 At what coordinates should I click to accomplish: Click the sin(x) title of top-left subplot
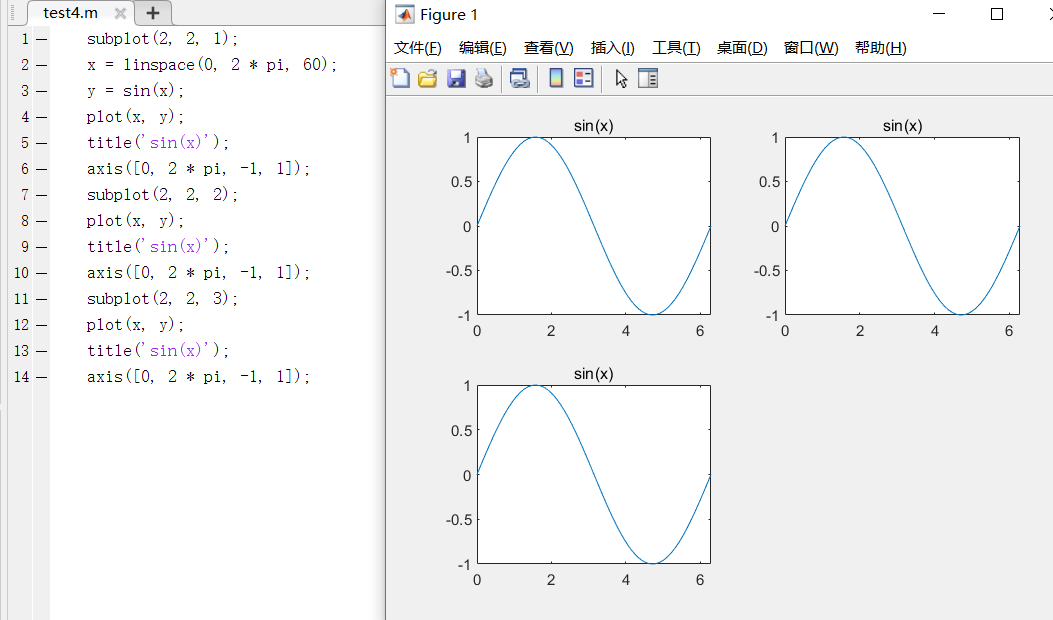(594, 126)
